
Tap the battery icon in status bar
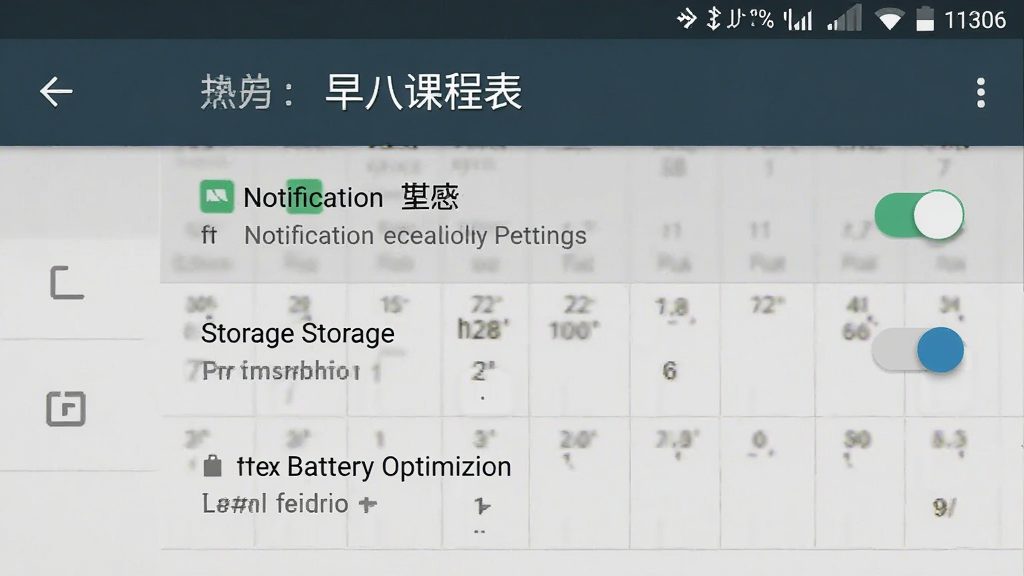(x=925, y=19)
